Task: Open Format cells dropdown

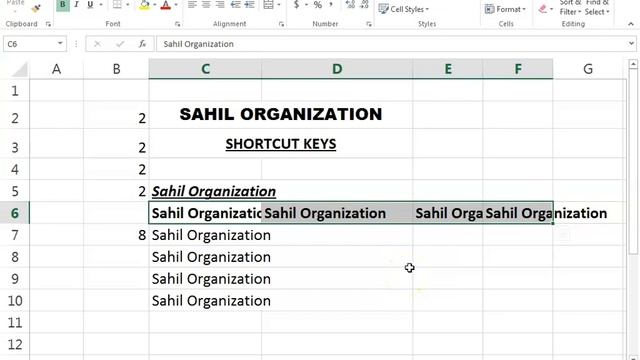Action: tap(505, 9)
